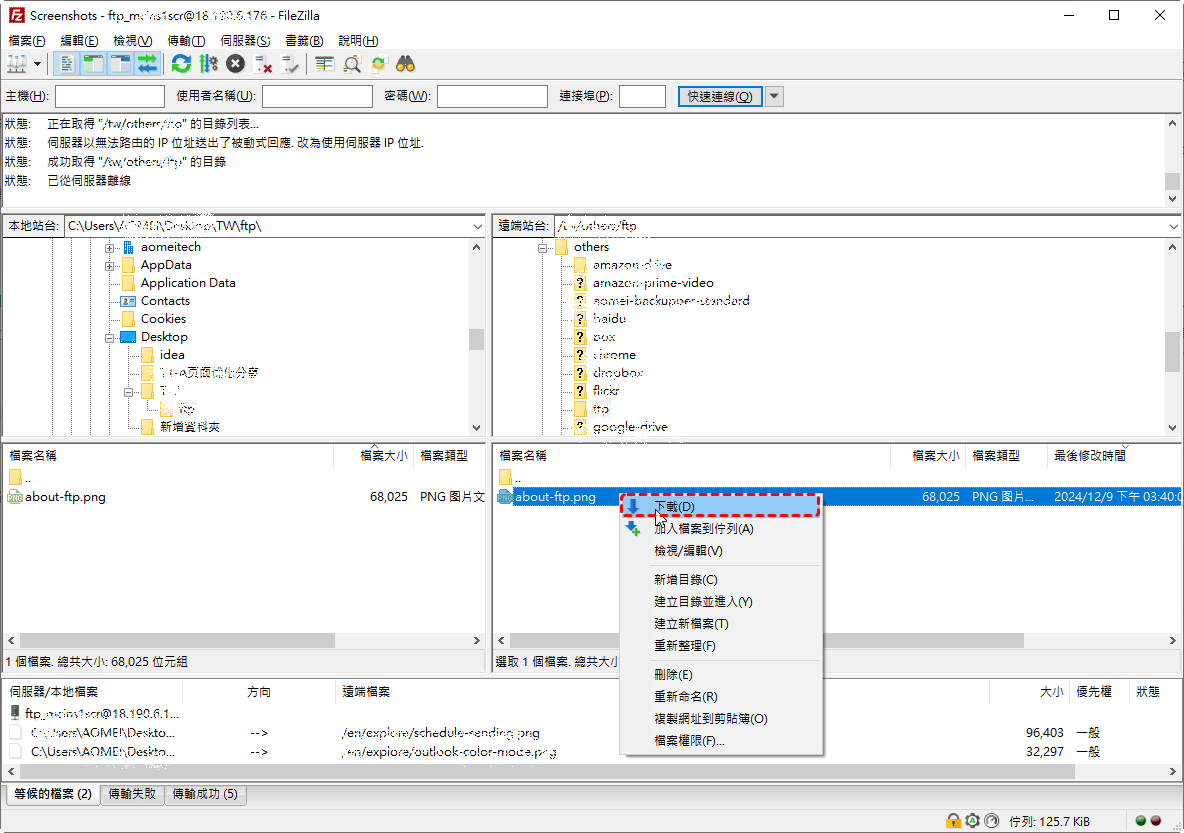This screenshot has height=833, width=1184.
Task: Toggle the message log display icon
Action: pyautogui.click(x=66, y=64)
